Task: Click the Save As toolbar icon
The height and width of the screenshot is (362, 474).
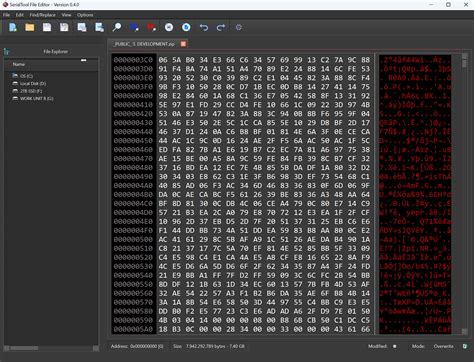Action: tap(64, 27)
